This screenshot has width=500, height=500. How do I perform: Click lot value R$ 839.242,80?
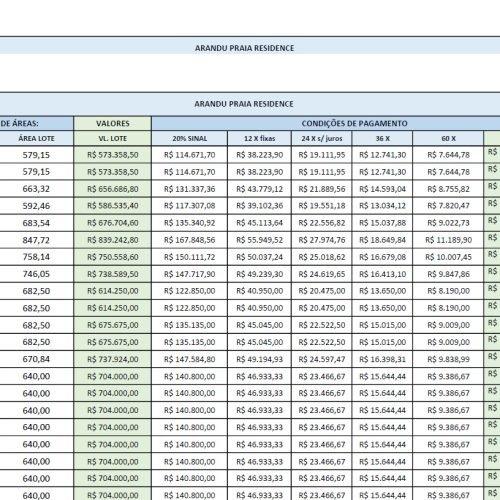[x=113, y=240]
